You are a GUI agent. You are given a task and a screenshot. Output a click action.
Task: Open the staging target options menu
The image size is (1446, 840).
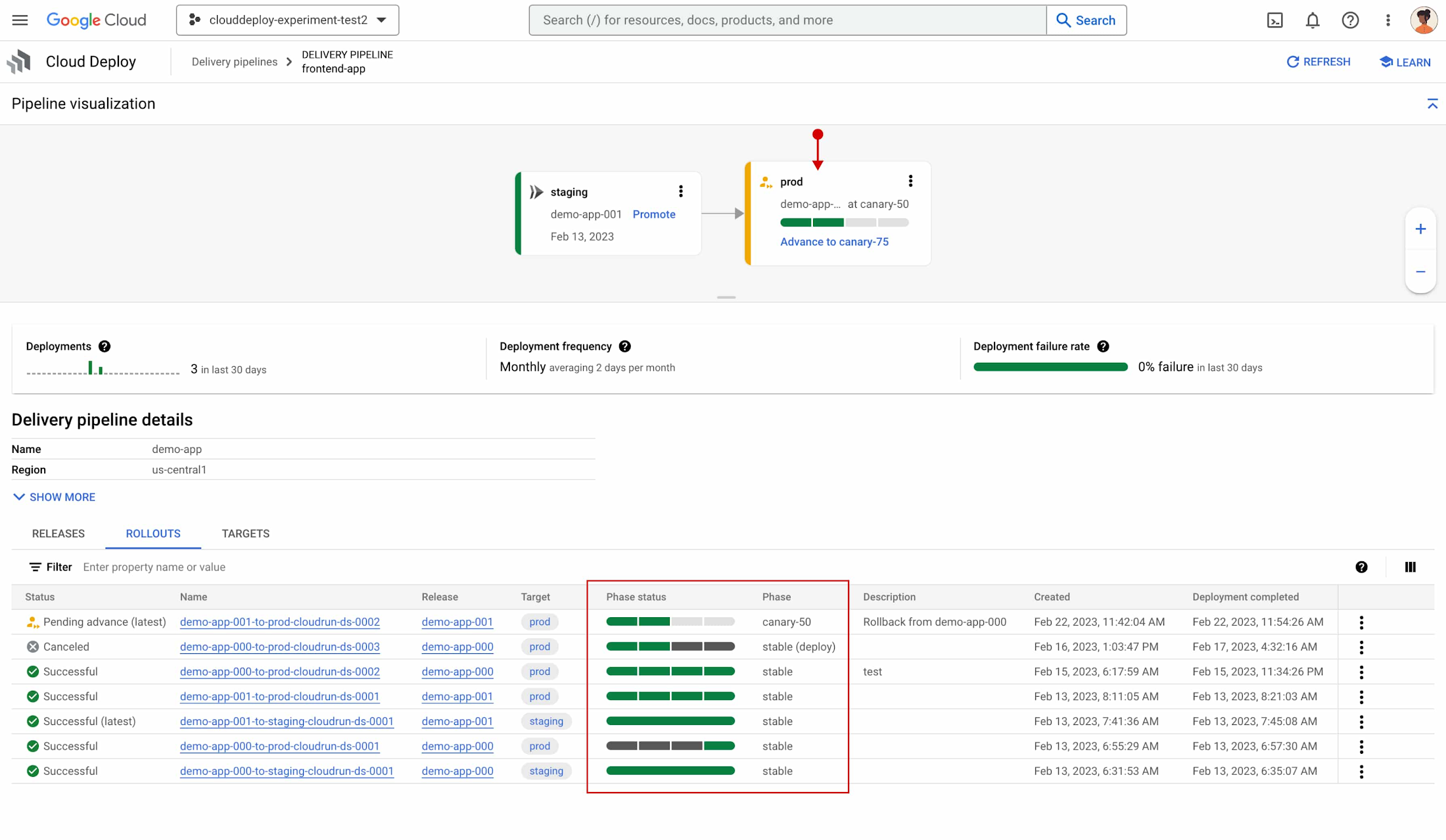tap(680, 191)
